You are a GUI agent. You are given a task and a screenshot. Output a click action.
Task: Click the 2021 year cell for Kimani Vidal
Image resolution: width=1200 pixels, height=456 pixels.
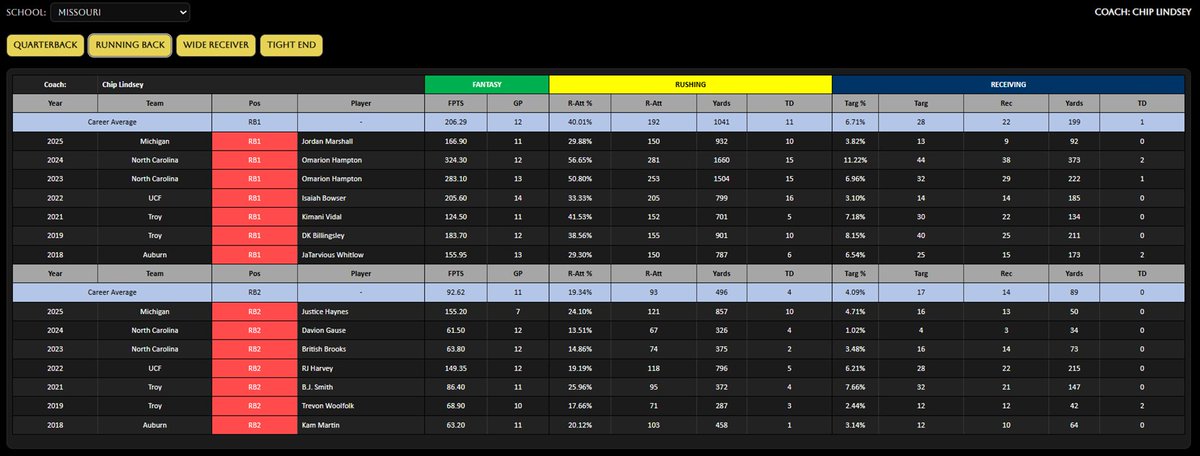click(x=55, y=218)
